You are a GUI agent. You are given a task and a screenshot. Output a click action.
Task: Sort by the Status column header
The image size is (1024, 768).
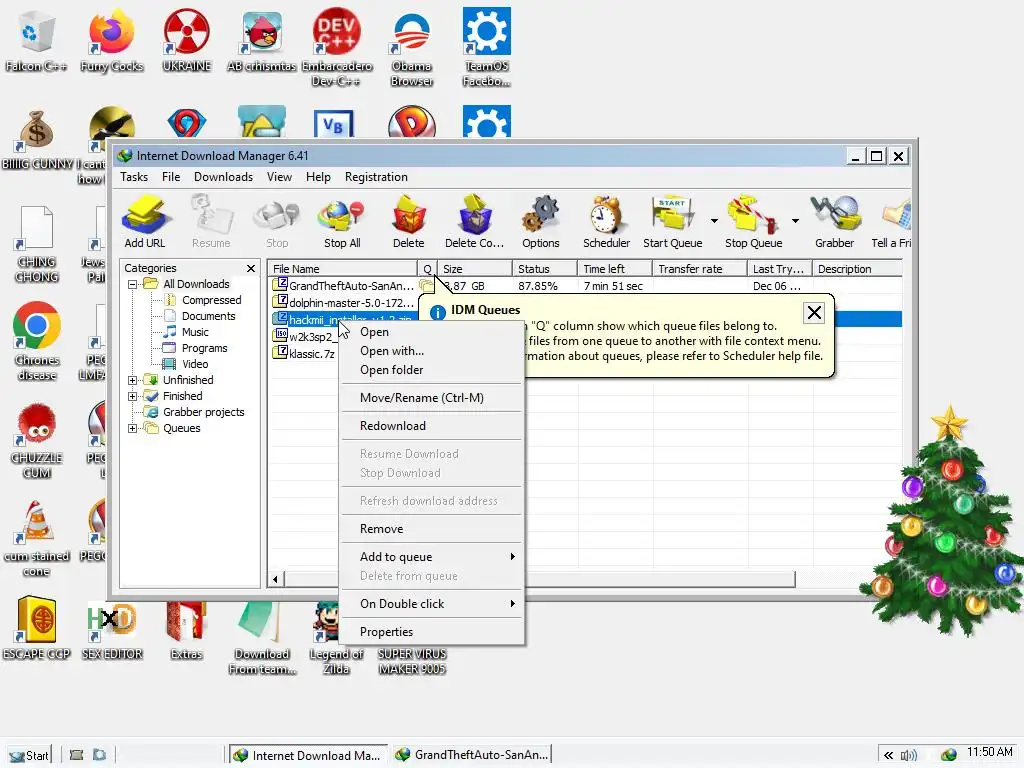click(544, 268)
